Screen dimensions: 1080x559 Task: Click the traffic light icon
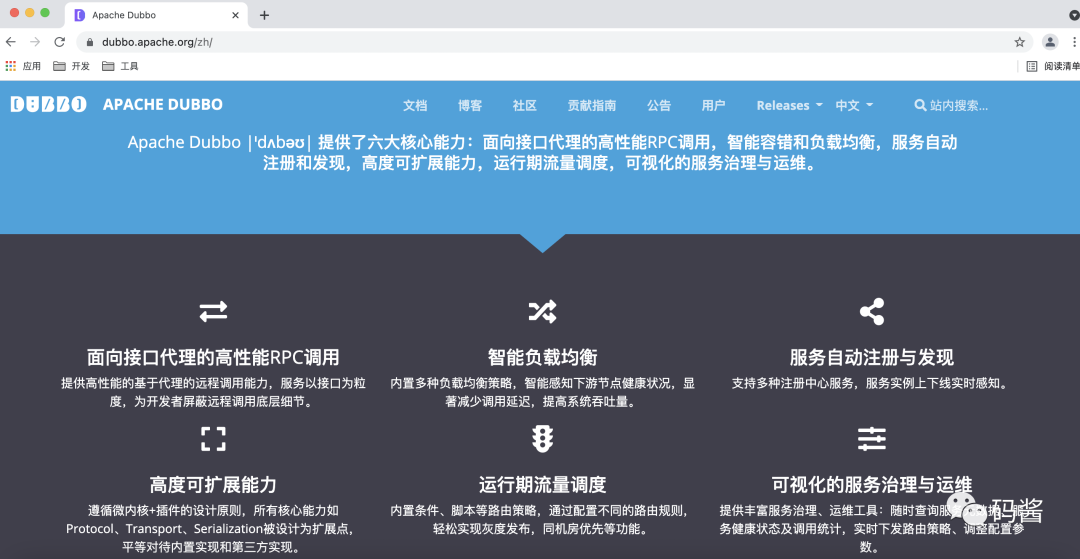click(x=543, y=439)
